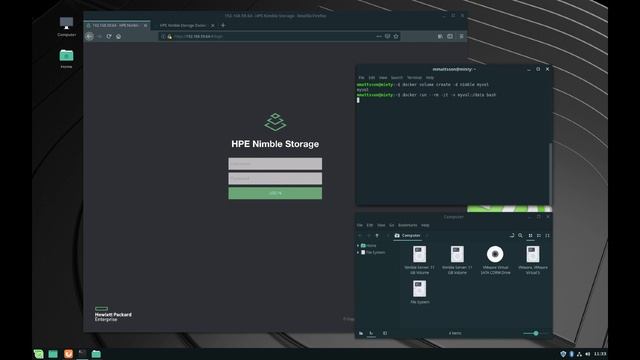Switch file manager to list view
Viewport: 640px width, 360px height.
click(x=539, y=236)
